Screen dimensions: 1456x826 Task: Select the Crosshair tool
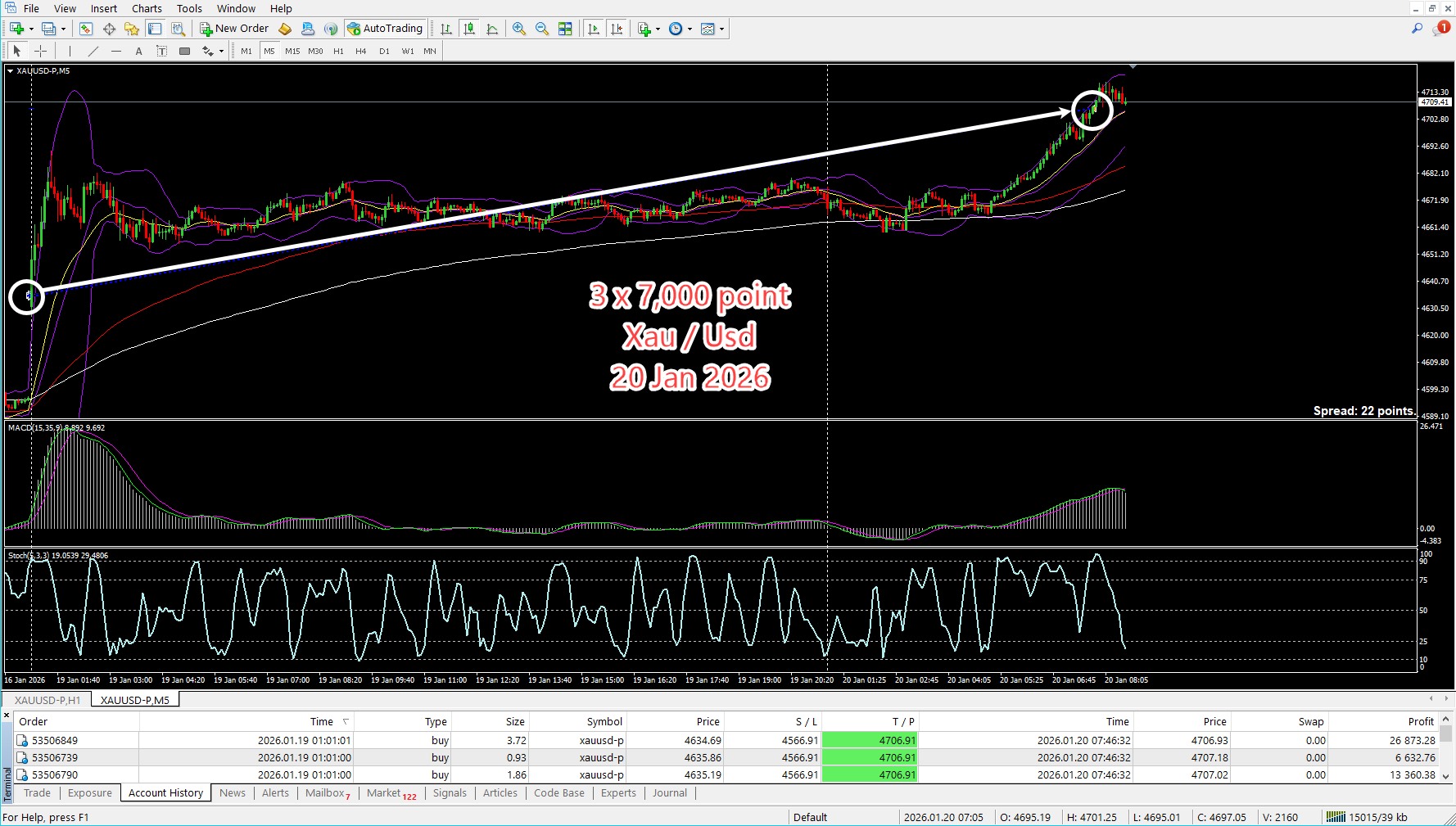[40, 51]
